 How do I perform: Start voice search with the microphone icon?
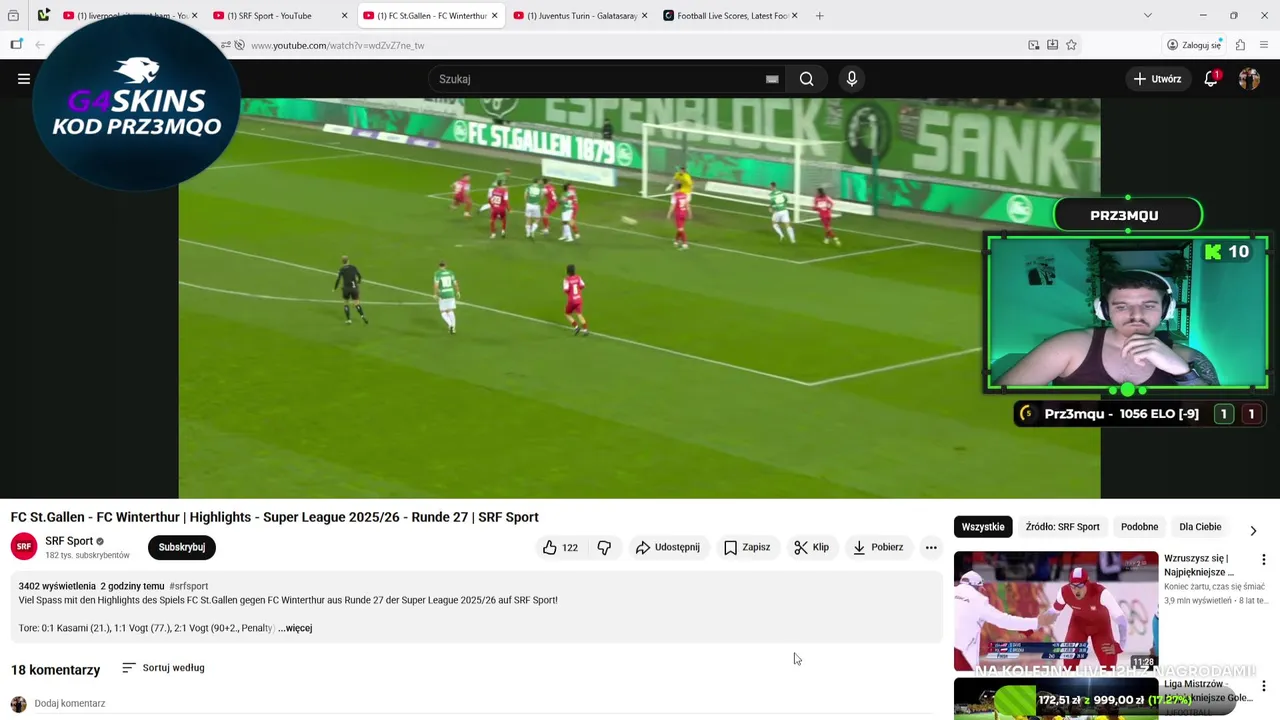point(851,79)
